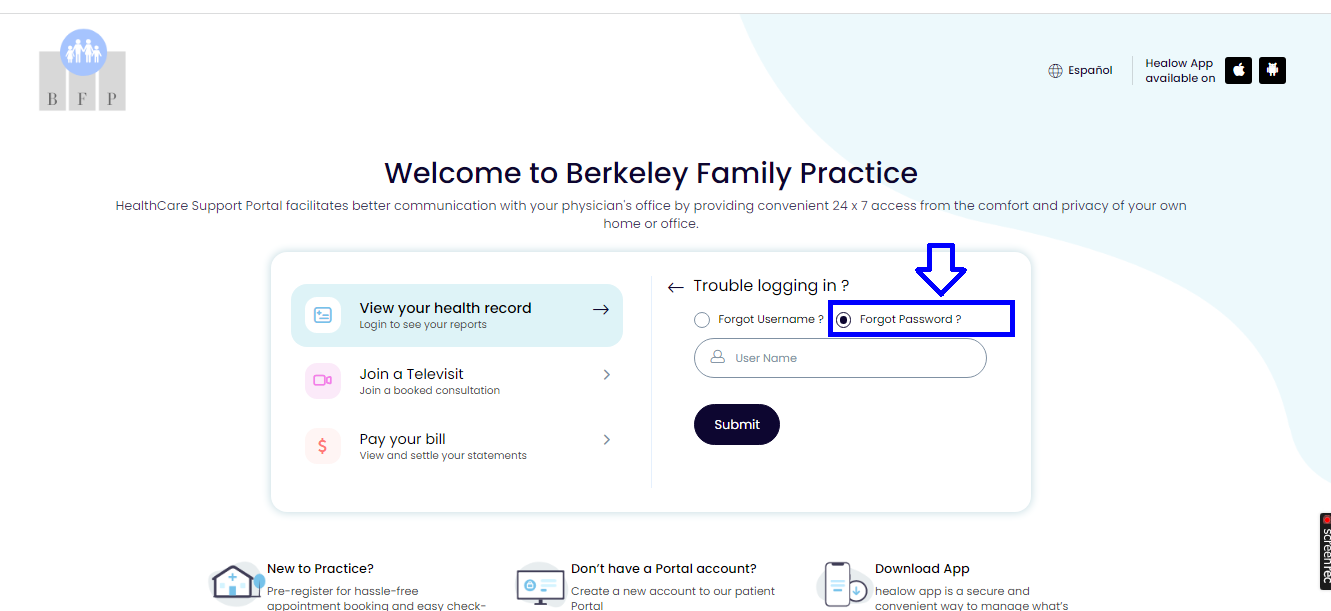Click the health record icon next to View your health record
This screenshot has width=1331, height=611.
point(322,314)
